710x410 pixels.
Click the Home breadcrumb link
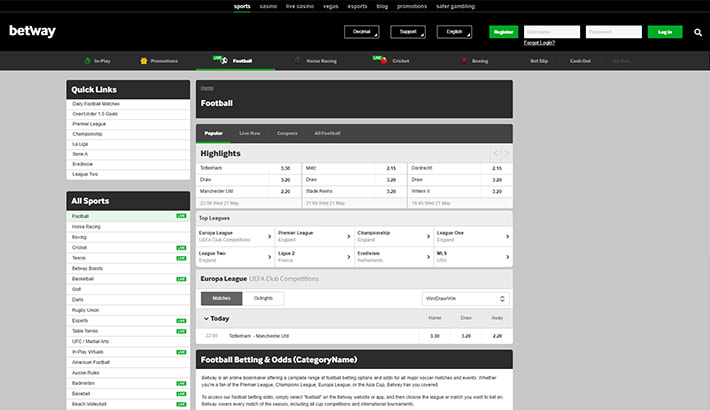click(x=207, y=88)
